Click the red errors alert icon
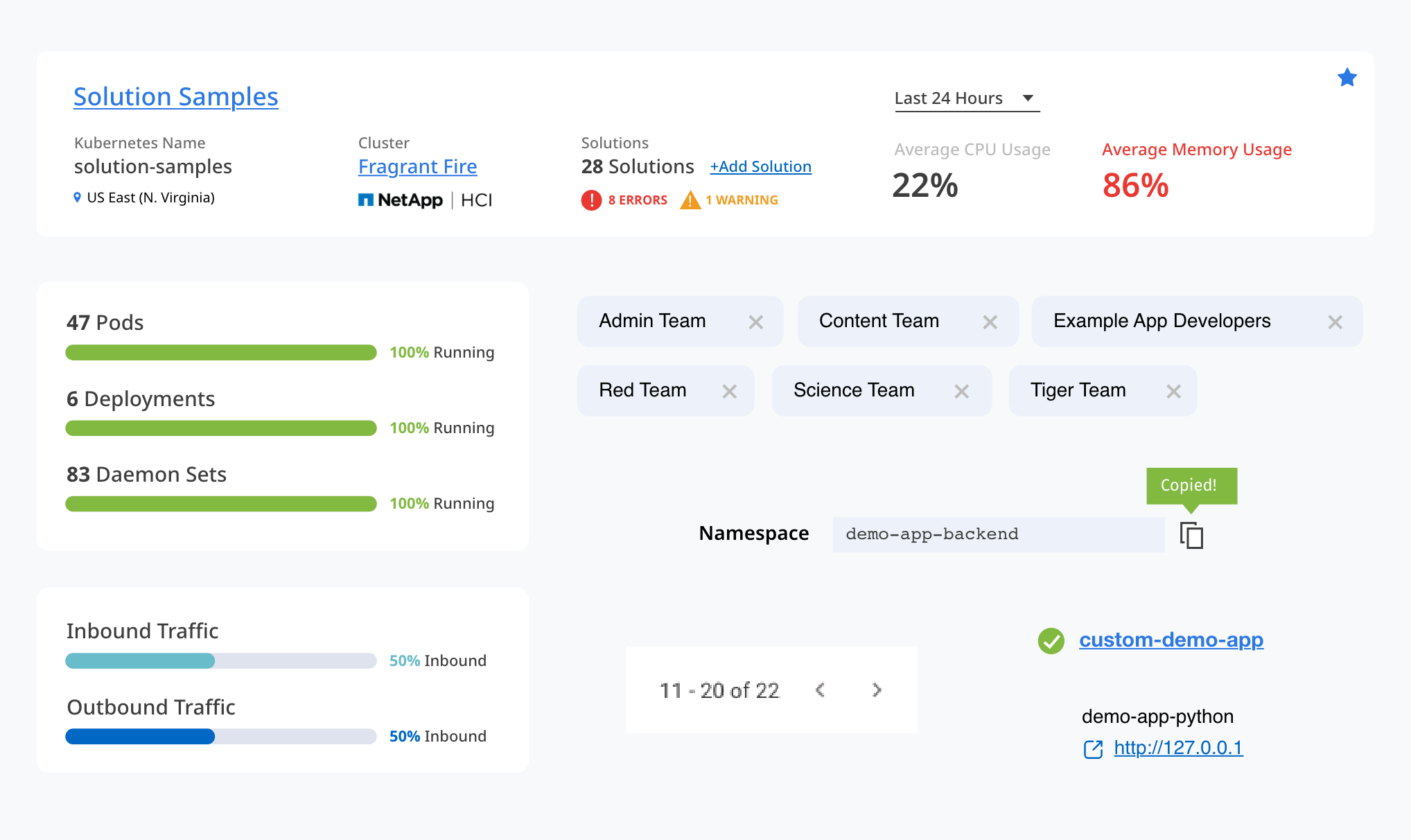The image size is (1411, 840). click(x=591, y=200)
